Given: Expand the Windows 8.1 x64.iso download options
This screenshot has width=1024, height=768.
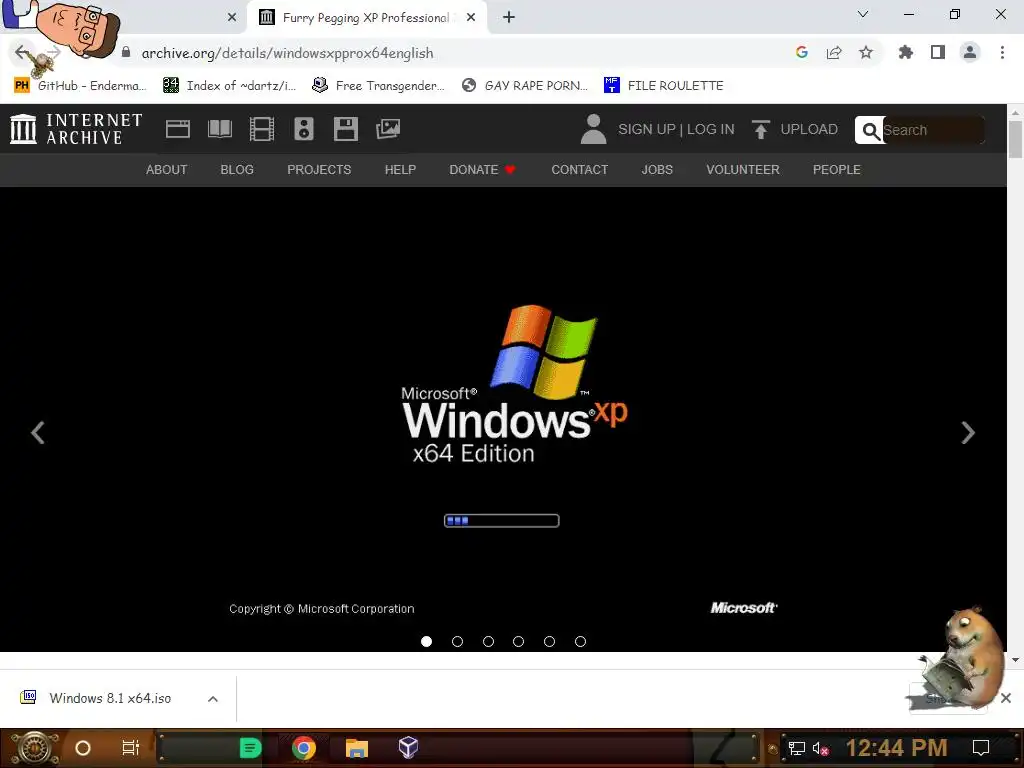Looking at the screenshot, I should 213,699.
